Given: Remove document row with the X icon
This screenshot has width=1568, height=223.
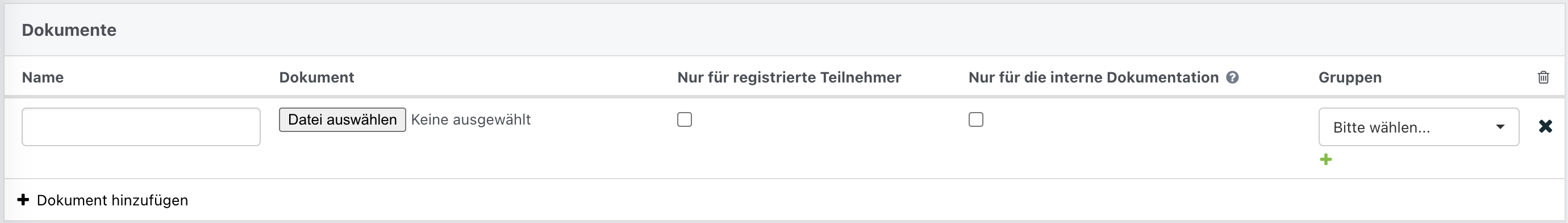Looking at the screenshot, I should [x=1545, y=126].
